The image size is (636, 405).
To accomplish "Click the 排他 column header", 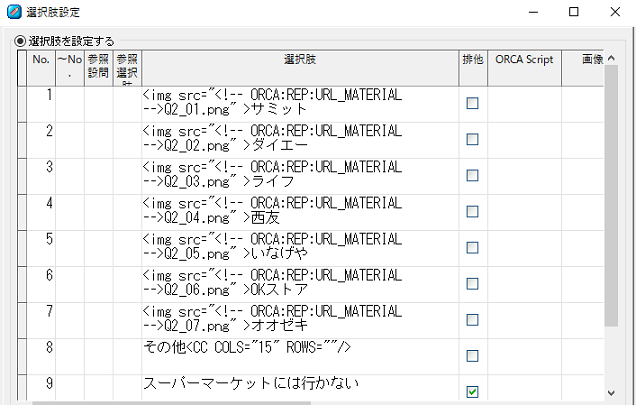I will click(x=473, y=68).
